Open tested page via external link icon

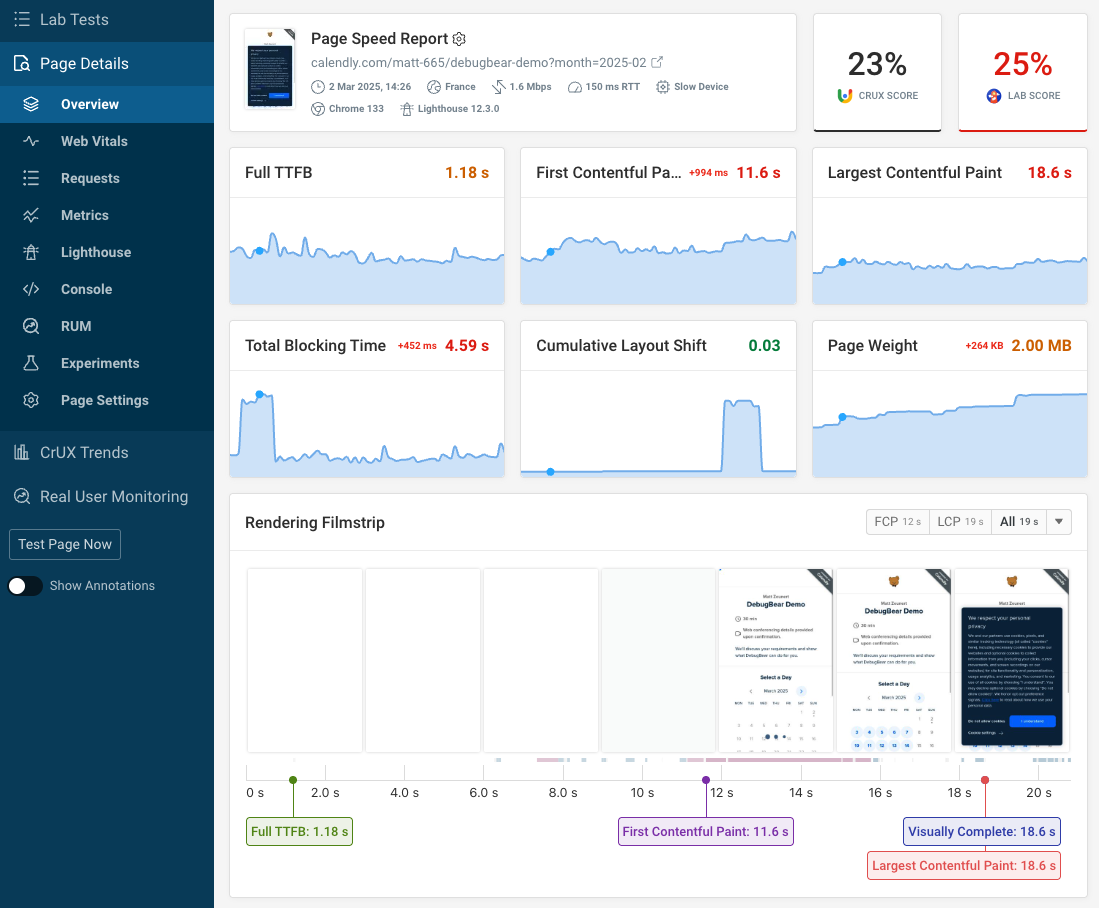[657, 62]
